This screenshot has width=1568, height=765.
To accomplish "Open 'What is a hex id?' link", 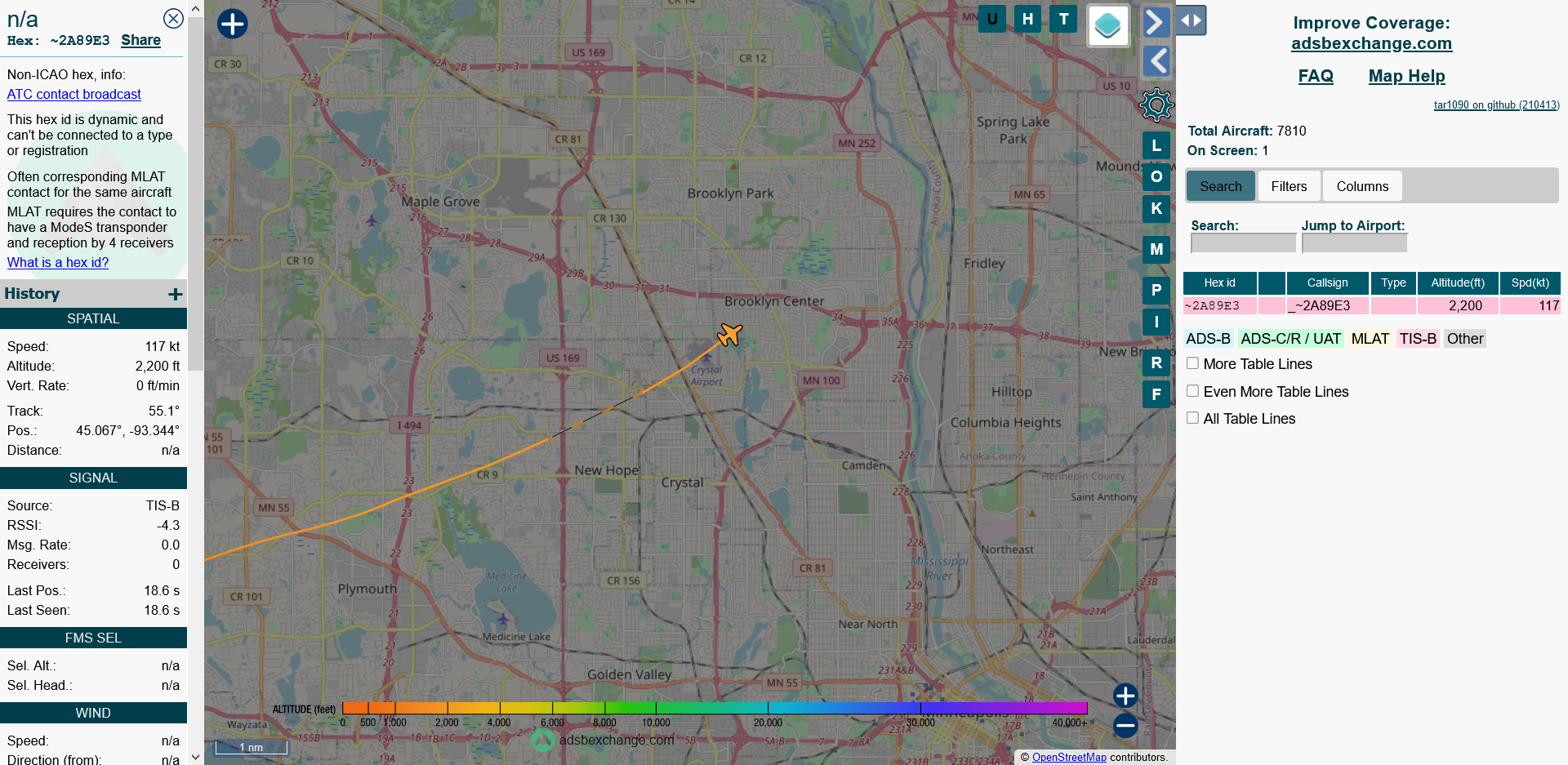I will coord(57,262).
